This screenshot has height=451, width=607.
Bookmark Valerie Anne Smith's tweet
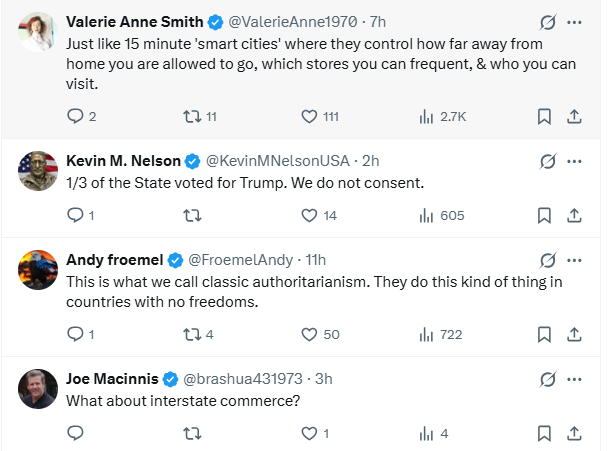544,116
